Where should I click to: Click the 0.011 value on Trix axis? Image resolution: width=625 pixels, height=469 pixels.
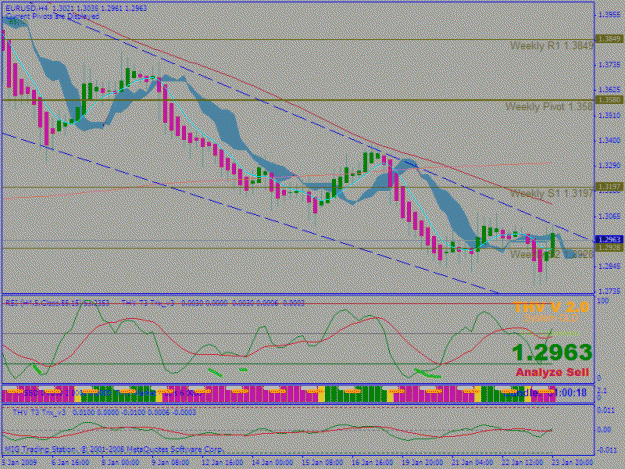point(607,410)
